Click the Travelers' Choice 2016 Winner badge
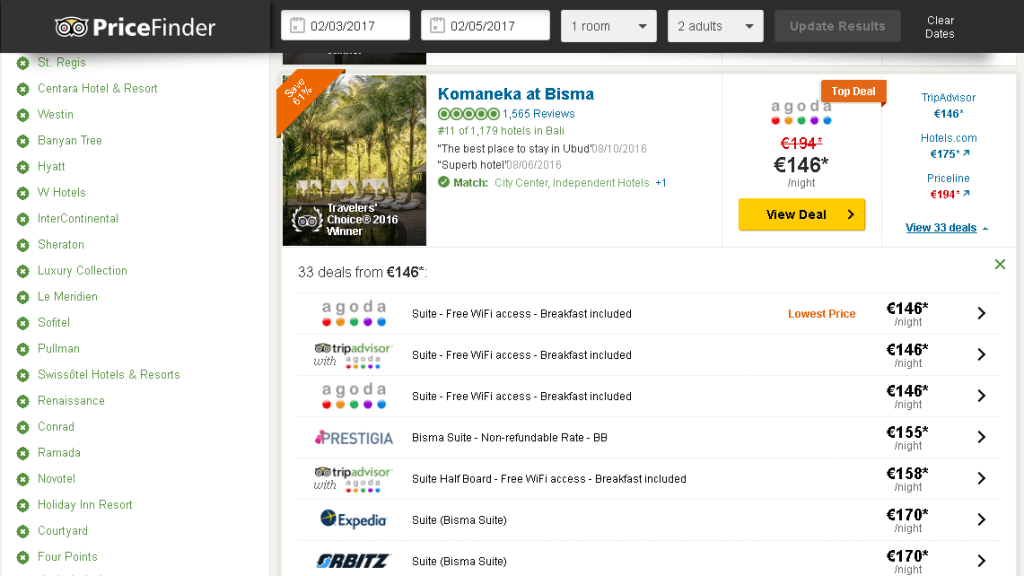Screen dimensions: 1024x576 (345, 220)
